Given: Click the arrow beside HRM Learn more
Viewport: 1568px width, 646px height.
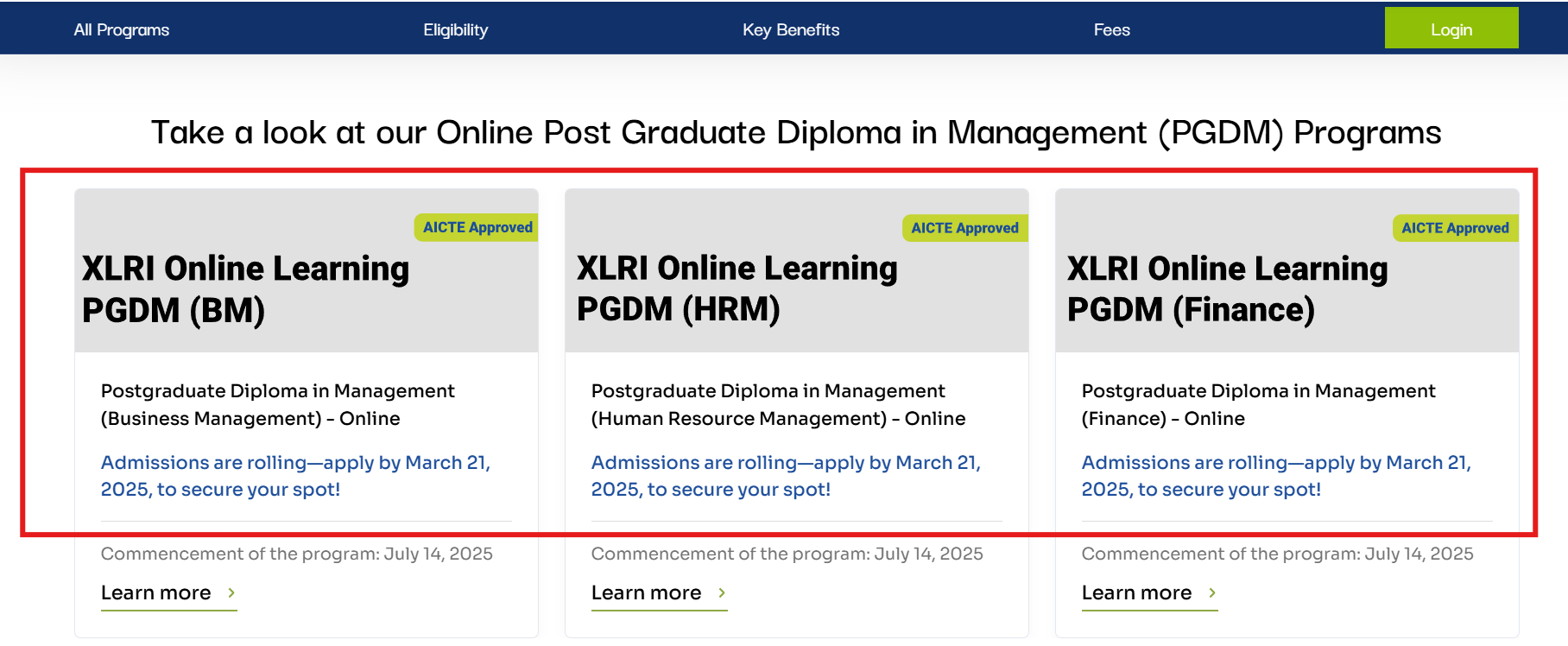Looking at the screenshot, I should tap(722, 592).
